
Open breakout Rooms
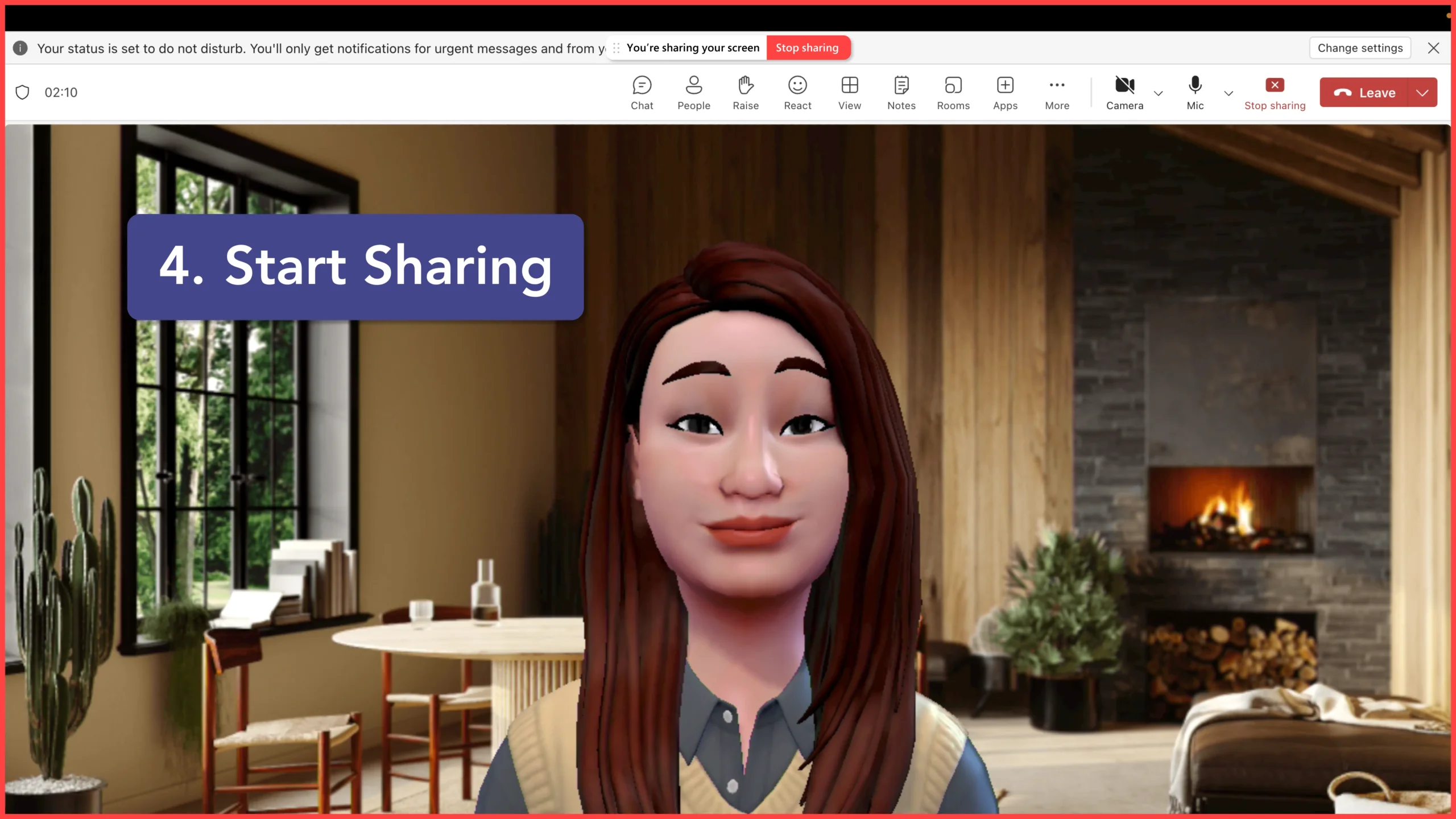click(953, 93)
